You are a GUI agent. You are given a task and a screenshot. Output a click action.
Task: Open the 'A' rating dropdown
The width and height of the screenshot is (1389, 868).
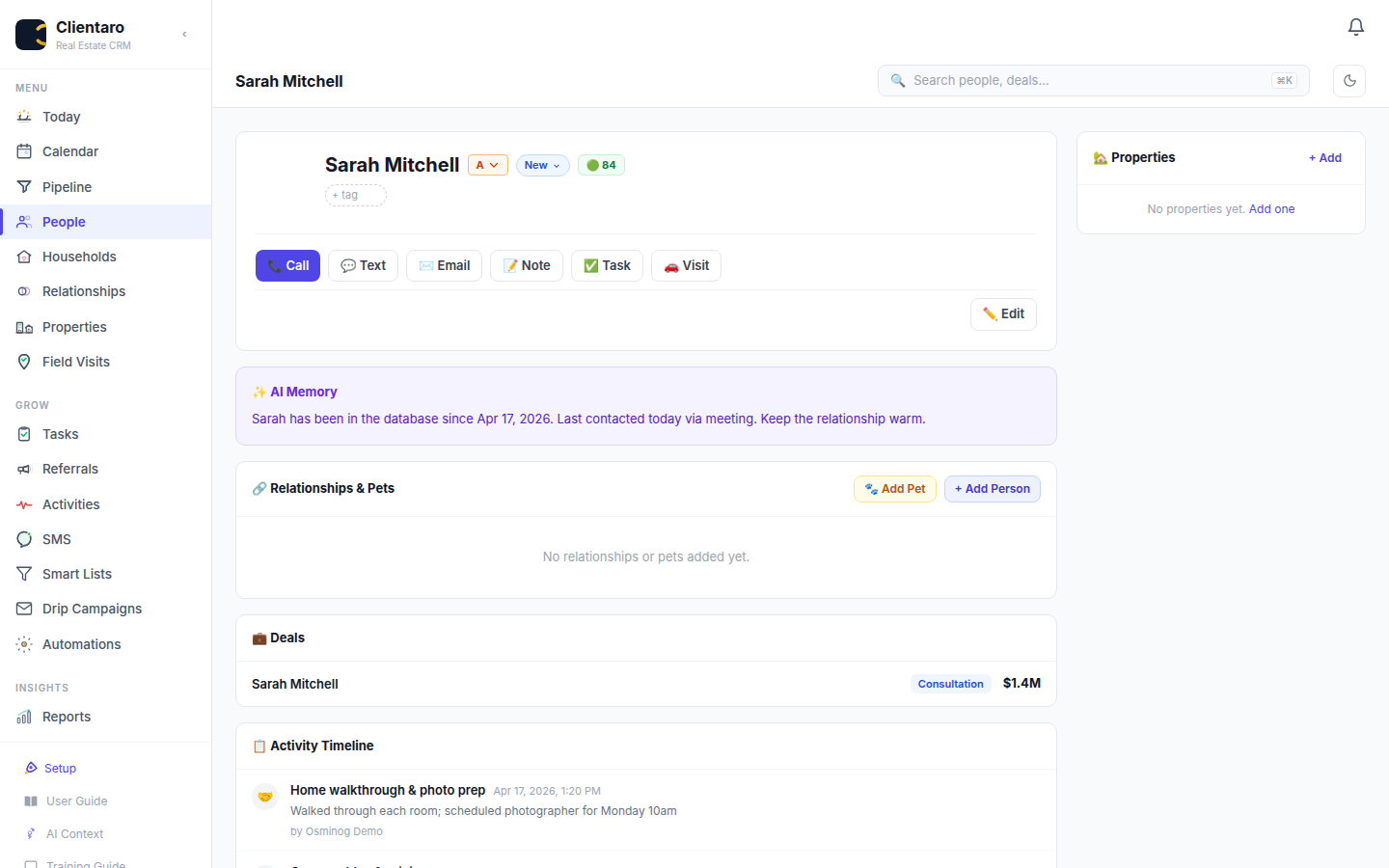click(x=487, y=165)
